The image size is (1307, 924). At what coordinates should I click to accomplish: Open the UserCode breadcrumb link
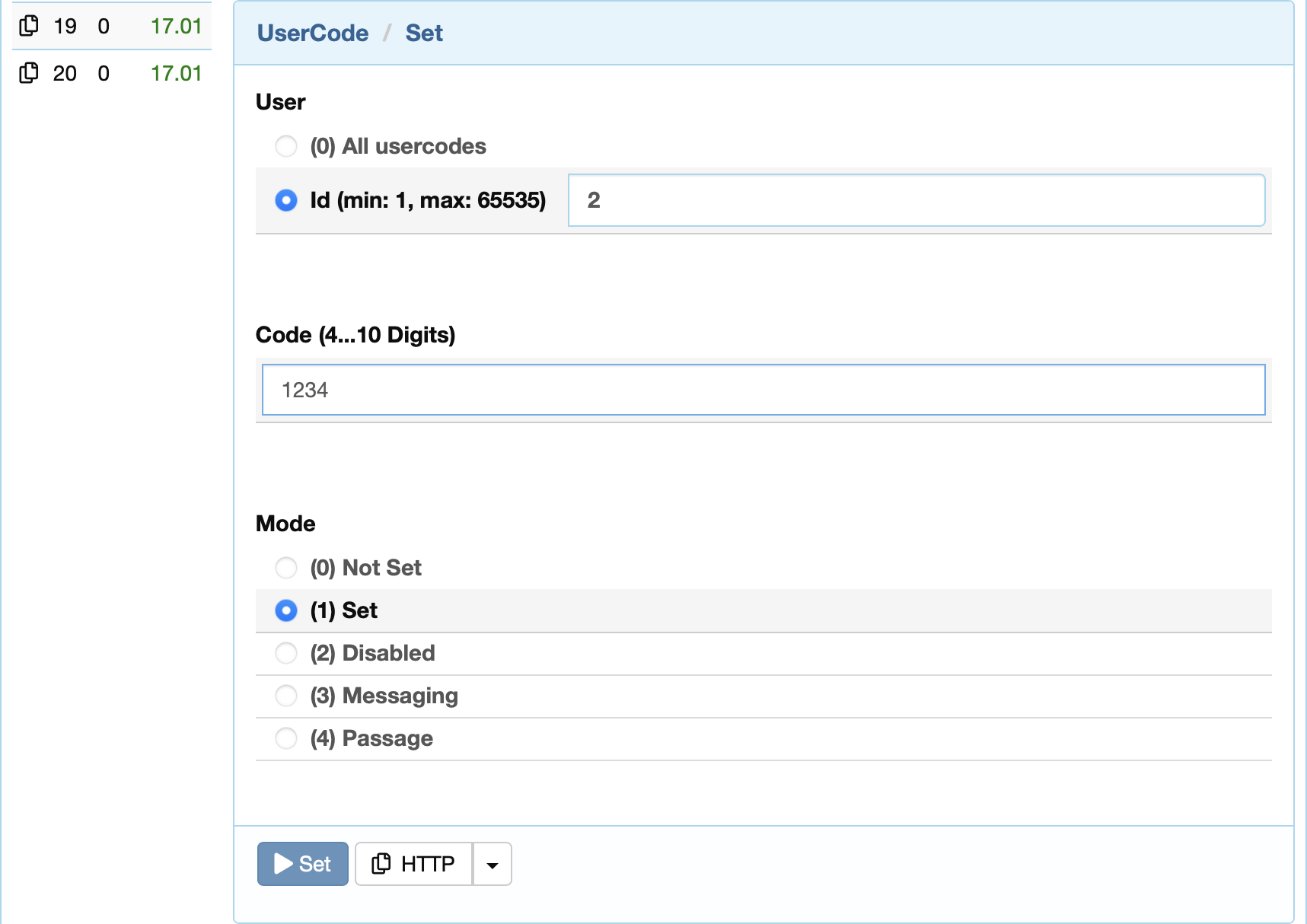click(x=313, y=33)
